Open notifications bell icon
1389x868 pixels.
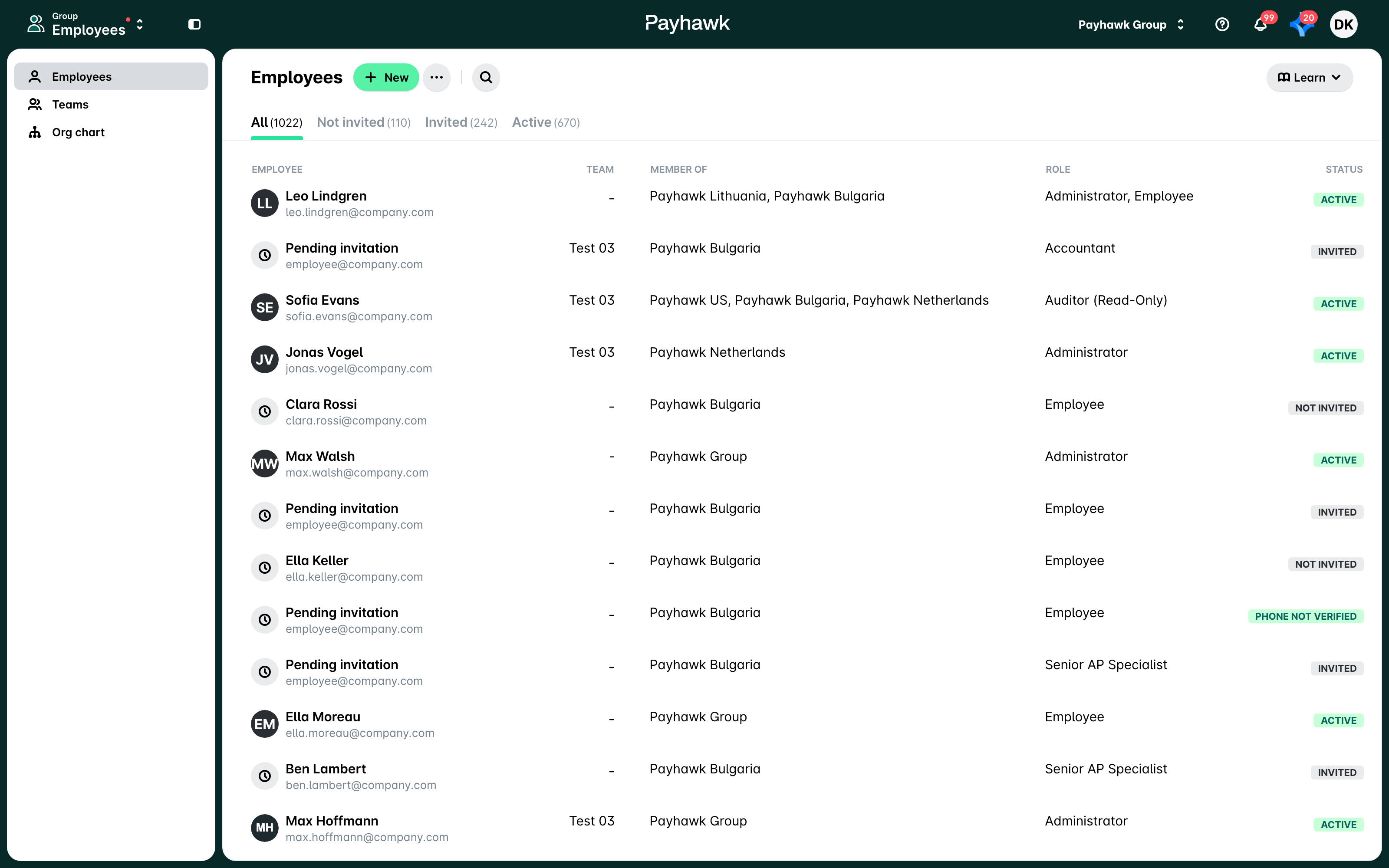point(1260,25)
